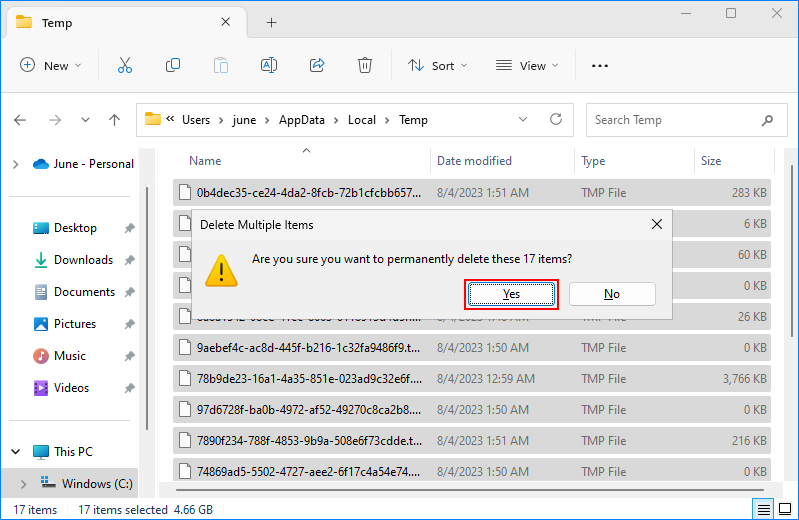Click Users in the breadcrumb path

196,120
